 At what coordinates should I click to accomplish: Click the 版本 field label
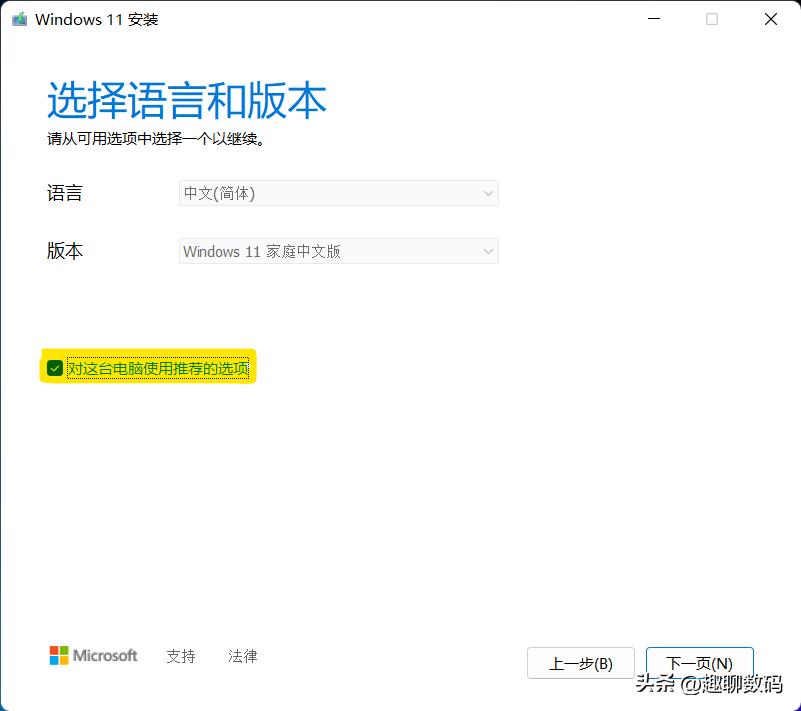pos(65,251)
